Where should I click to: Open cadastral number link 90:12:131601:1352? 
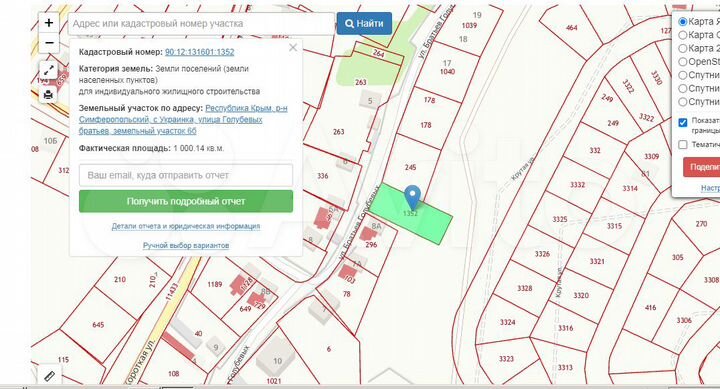200,52
